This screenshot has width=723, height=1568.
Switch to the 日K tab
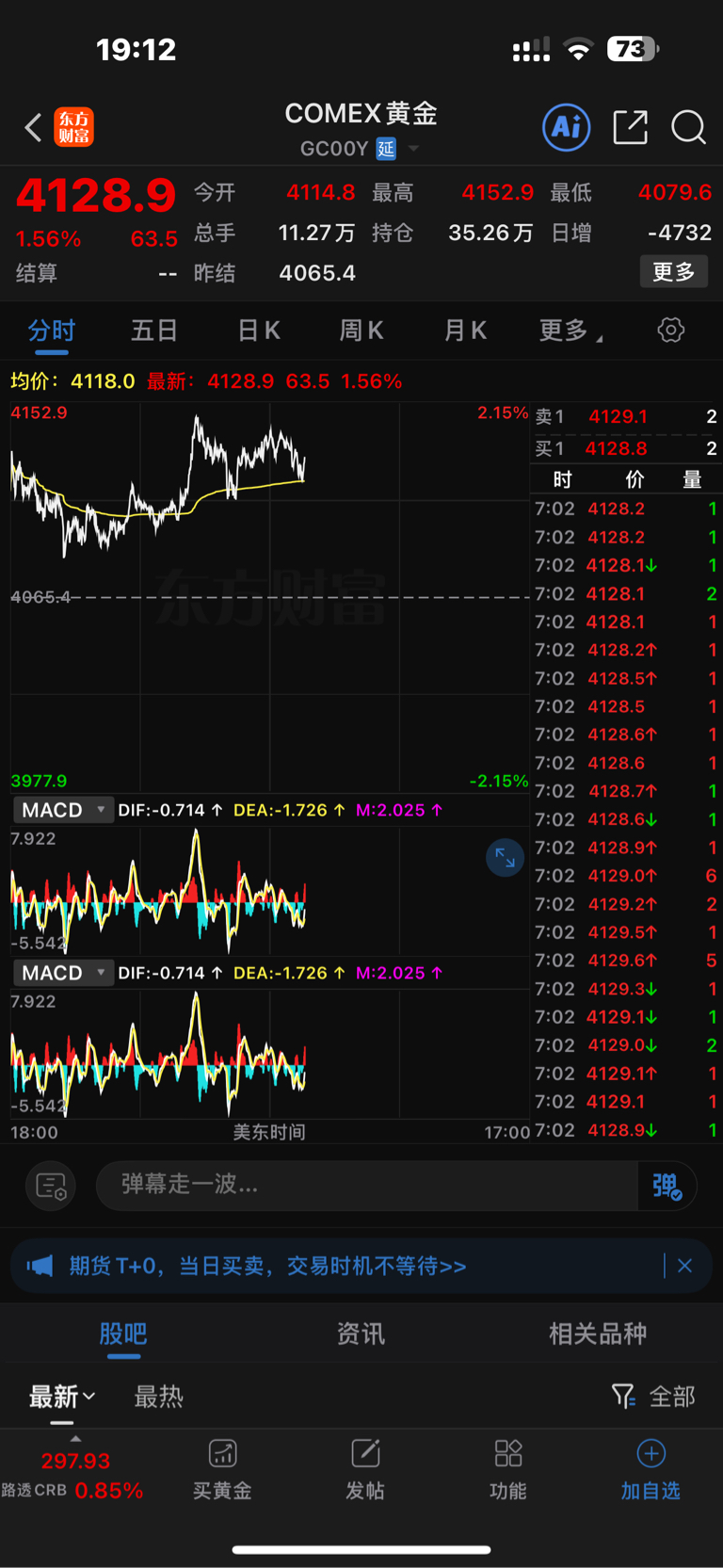click(x=259, y=331)
